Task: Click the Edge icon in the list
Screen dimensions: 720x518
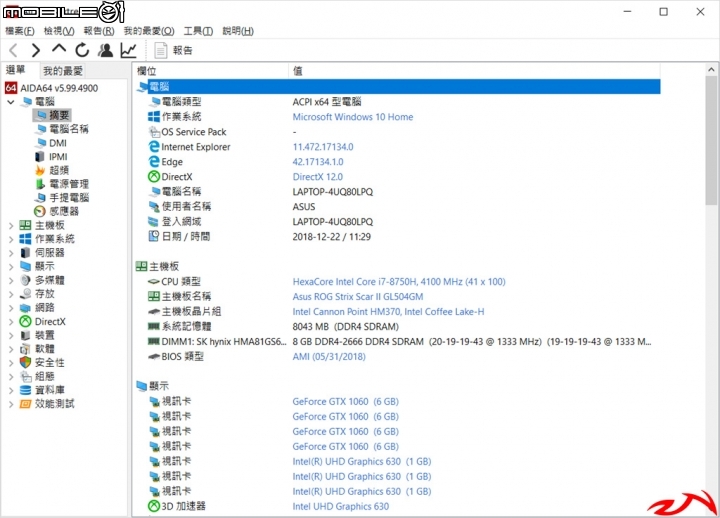Action: pyautogui.click(x=154, y=162)
